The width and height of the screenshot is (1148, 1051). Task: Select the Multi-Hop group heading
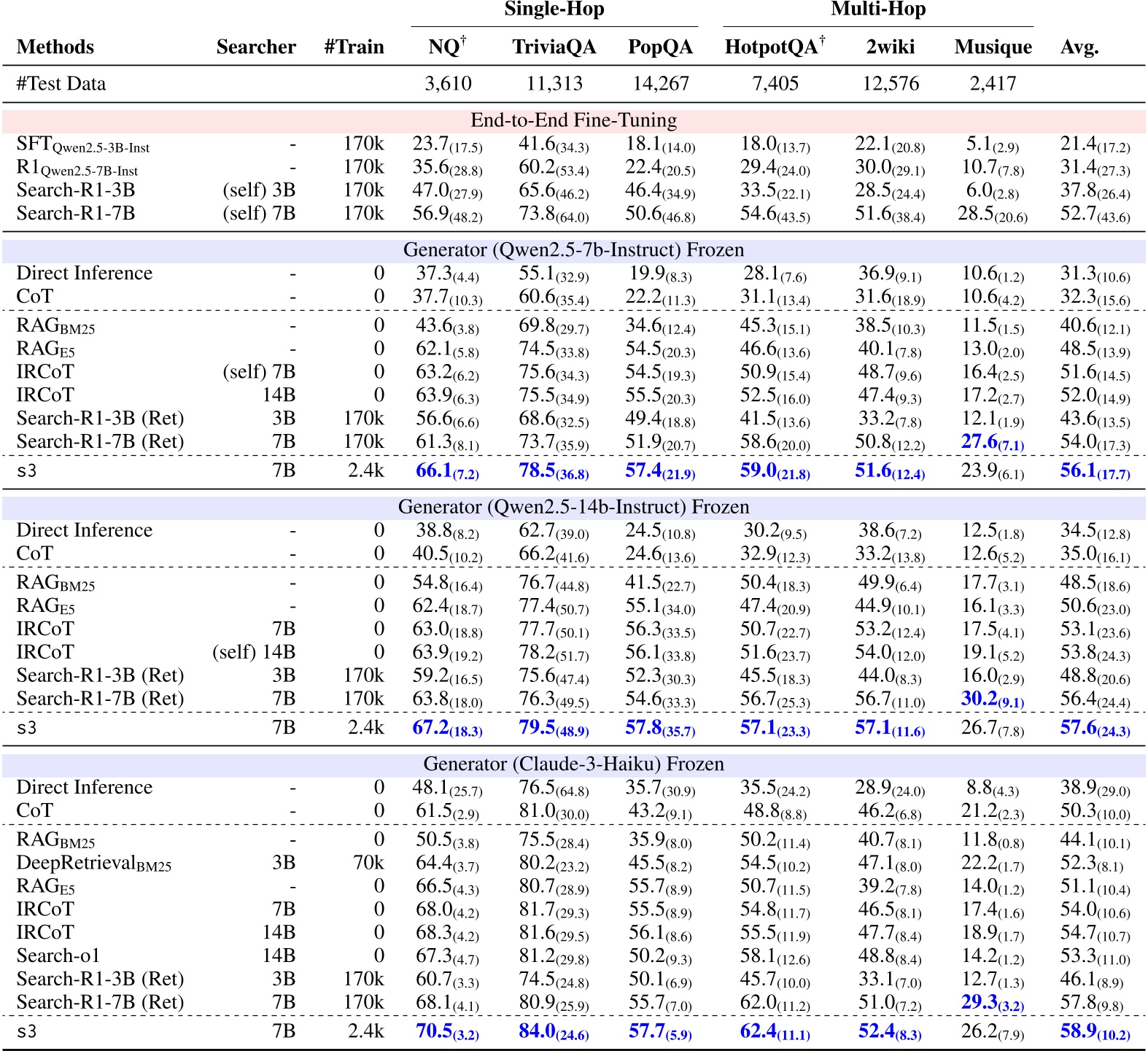(878, 9)
